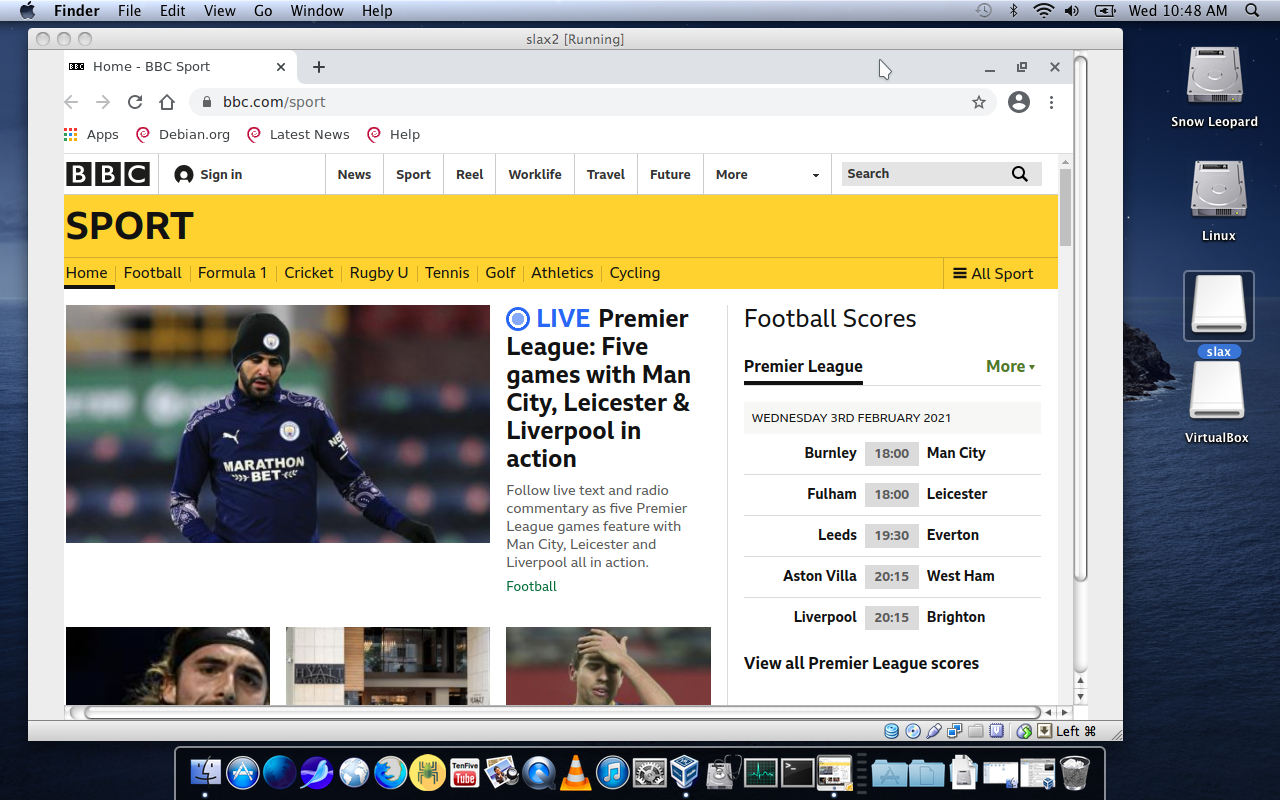The image size is (1280, 800).
Task: Open VirtualBox in the Dock
Action: (x=685, y=772)
